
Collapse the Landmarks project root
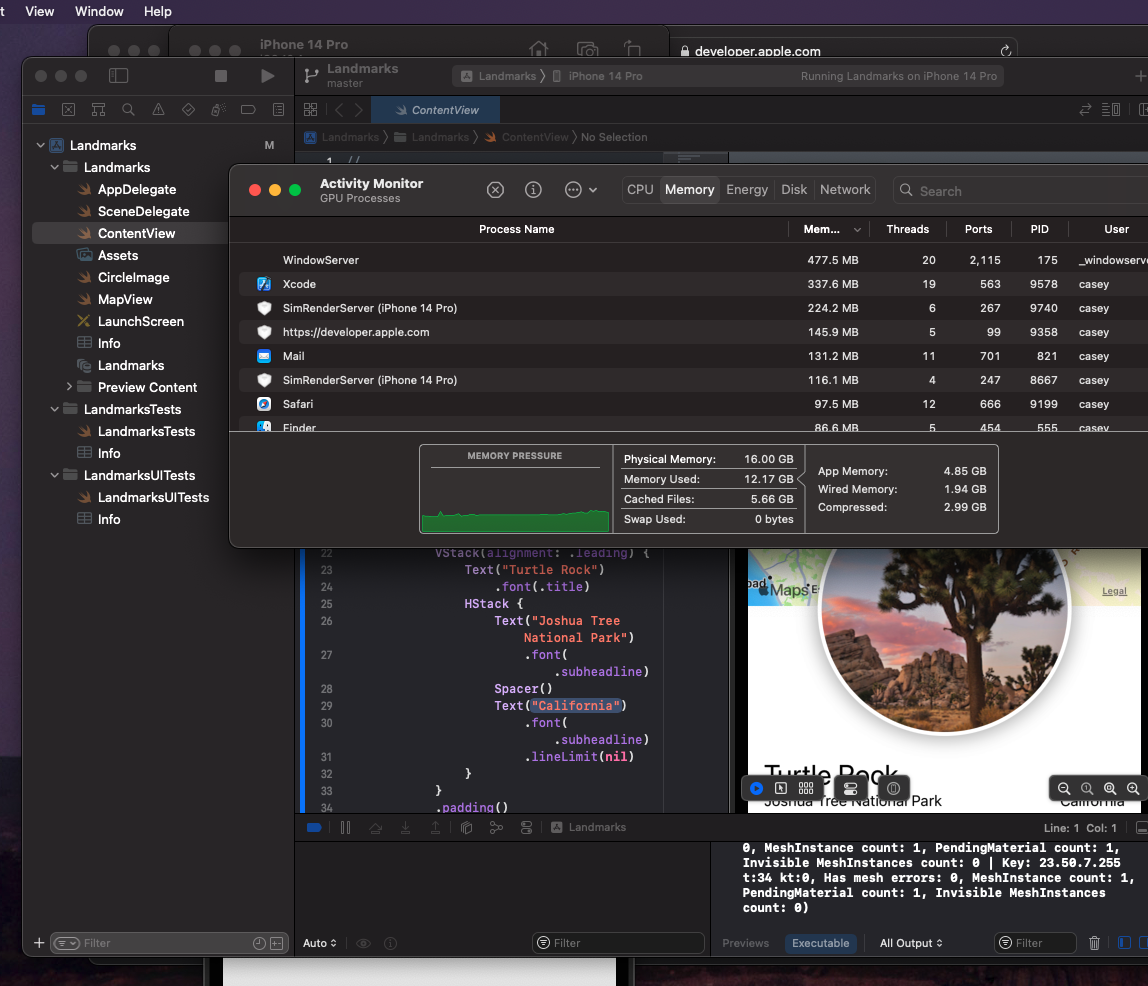coord(41,145)
